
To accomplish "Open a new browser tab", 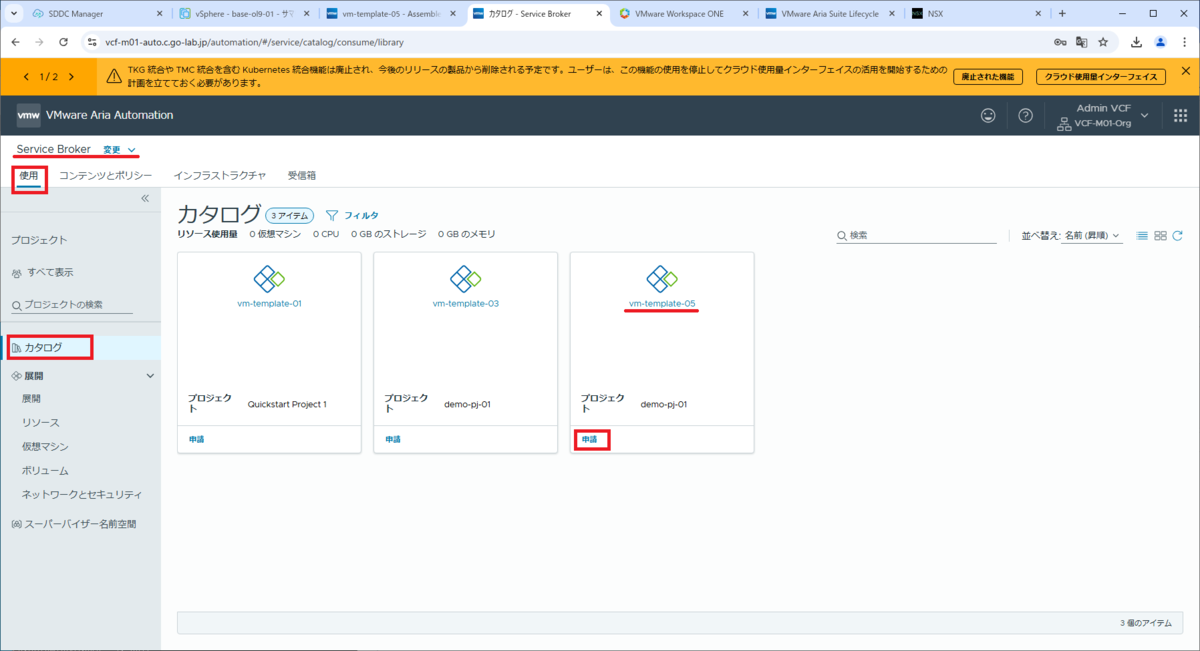I will (x=1062, y=14).
